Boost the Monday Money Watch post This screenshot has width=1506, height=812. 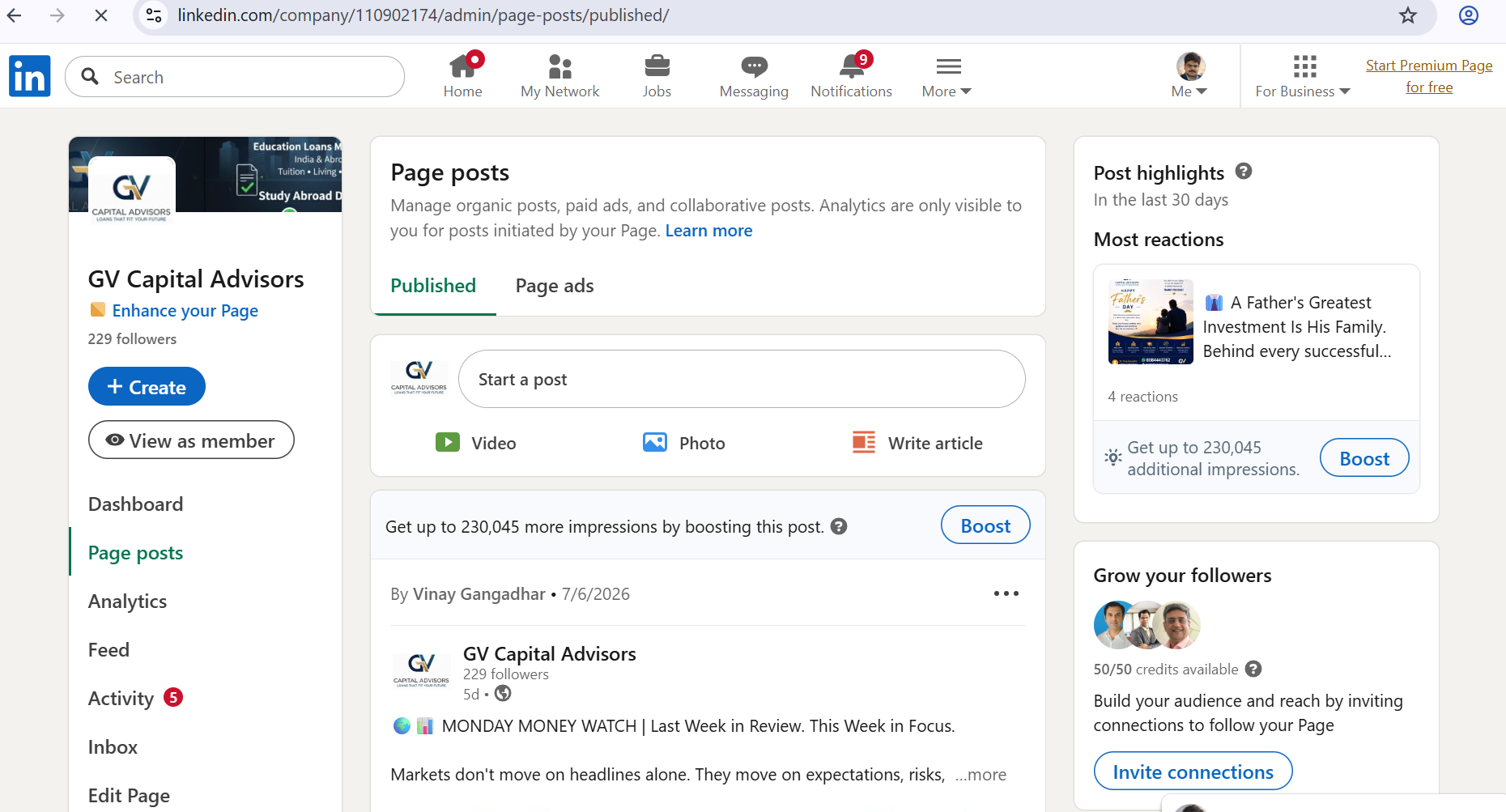pos(985,525)
